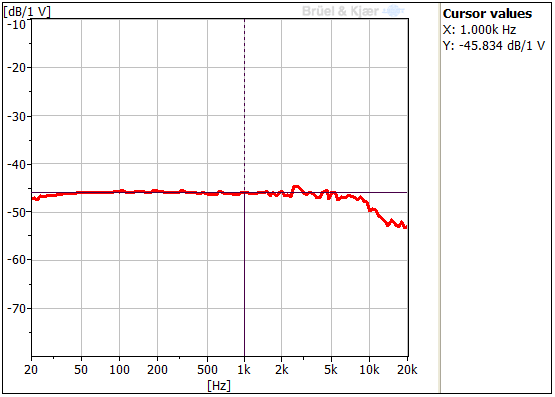Click the '2k' frequency axis label
The image size is (555, 397).
[x=282, y=370]
